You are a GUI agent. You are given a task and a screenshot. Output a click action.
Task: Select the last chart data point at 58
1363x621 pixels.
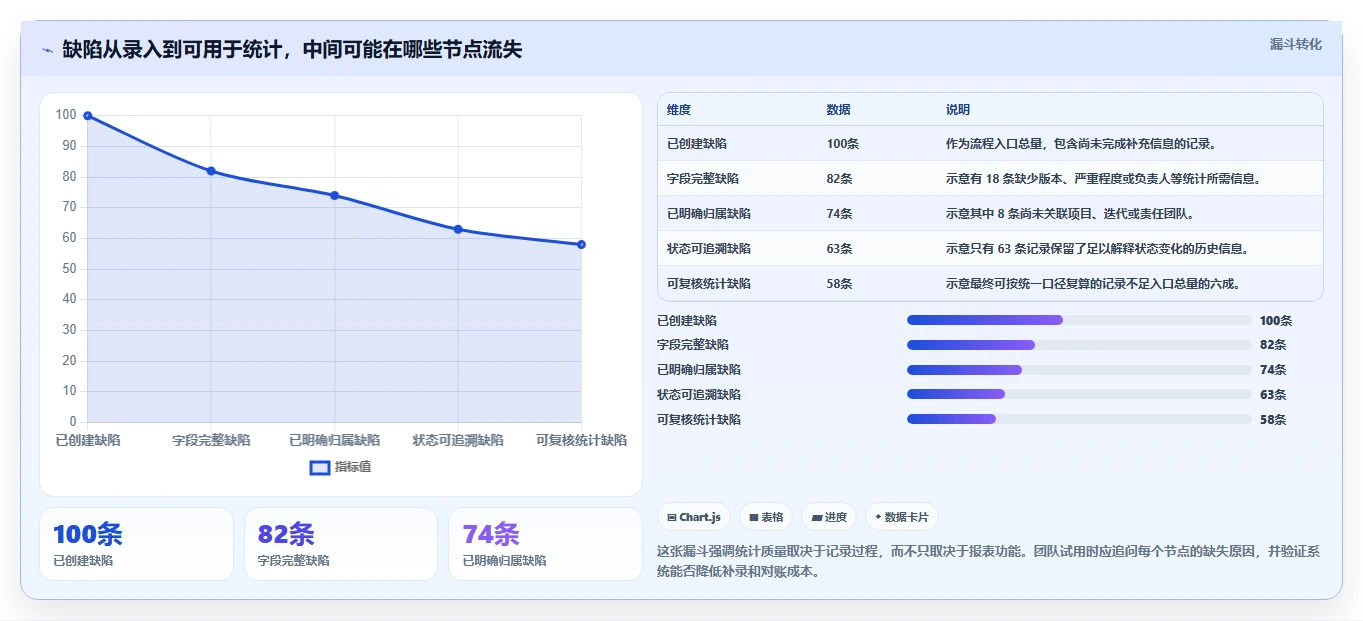[581, 244]
